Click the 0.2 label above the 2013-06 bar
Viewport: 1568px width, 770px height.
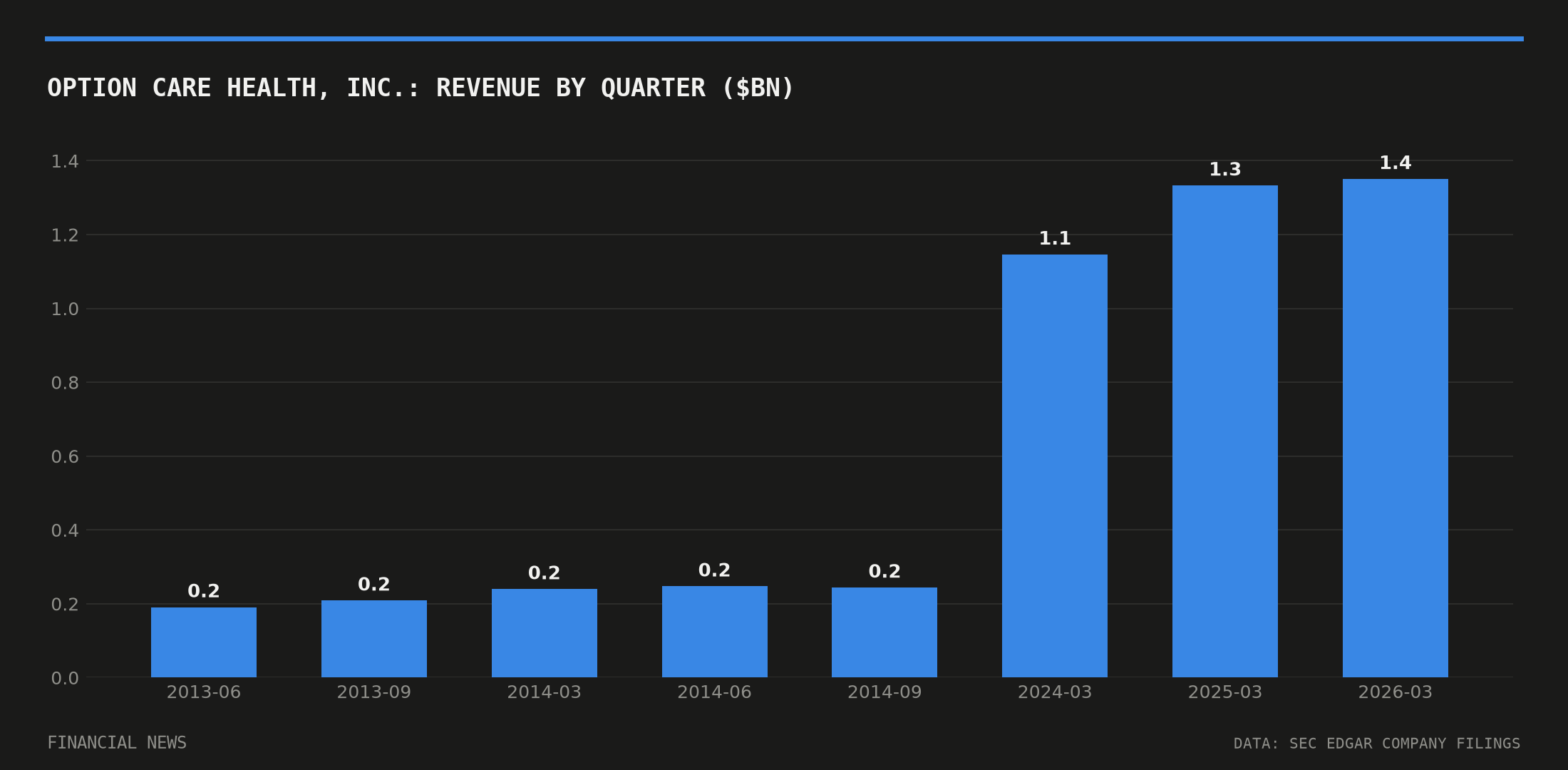pos(204,592)
